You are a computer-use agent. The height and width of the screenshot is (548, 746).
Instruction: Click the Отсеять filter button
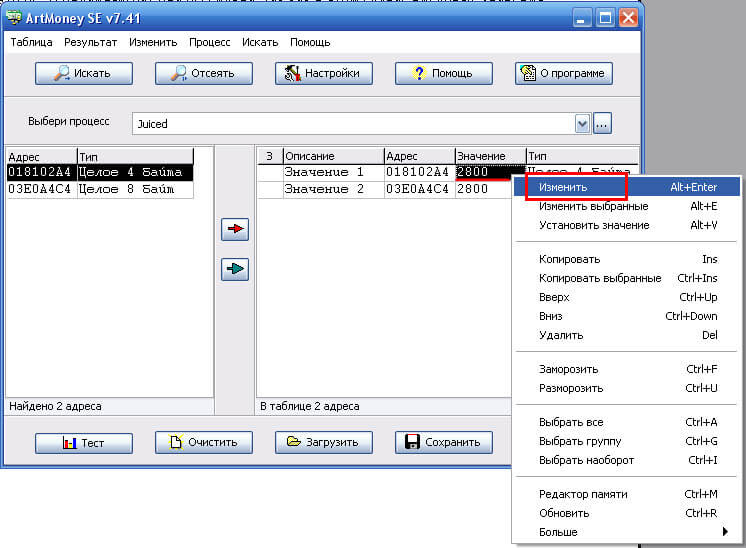pos(204,73)
